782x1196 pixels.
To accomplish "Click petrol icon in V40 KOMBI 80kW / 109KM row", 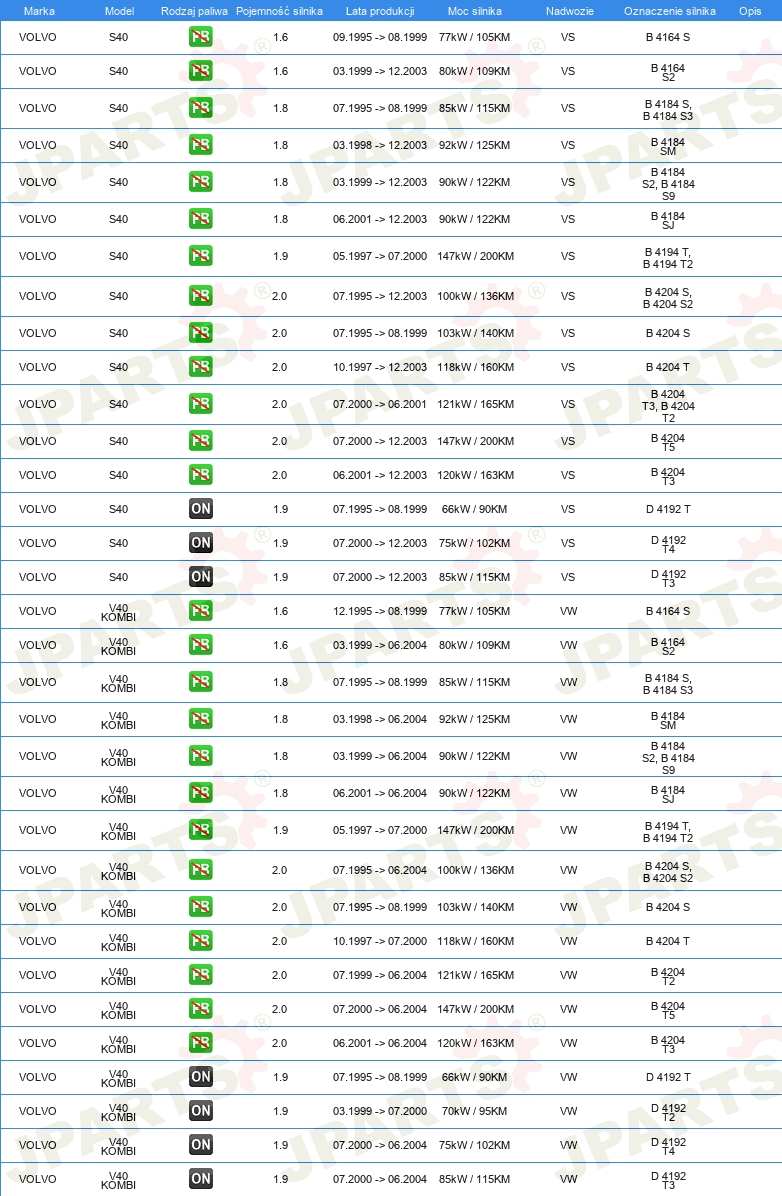I will 201,645.
